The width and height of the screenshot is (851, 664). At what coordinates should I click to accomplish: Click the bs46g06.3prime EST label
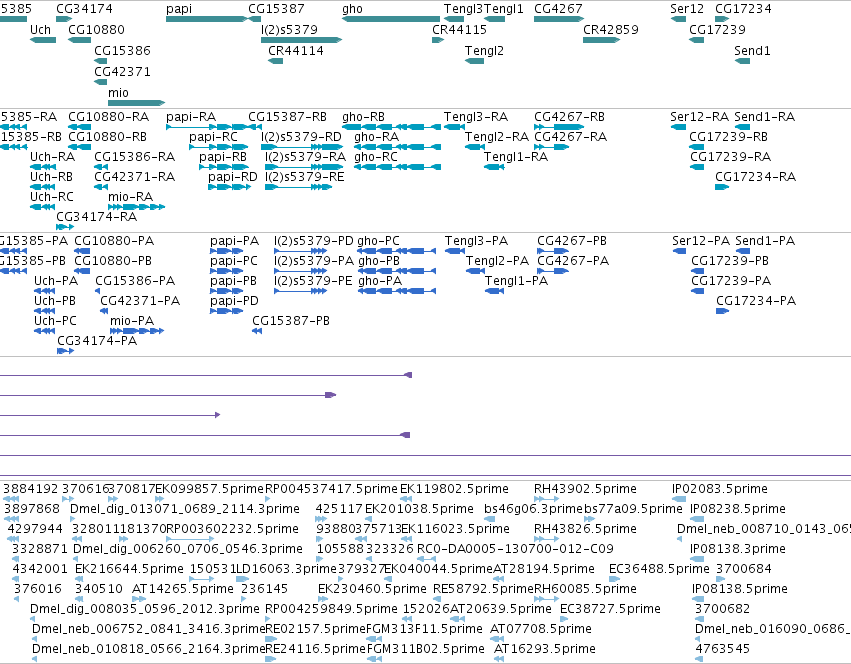pos(534,509)
